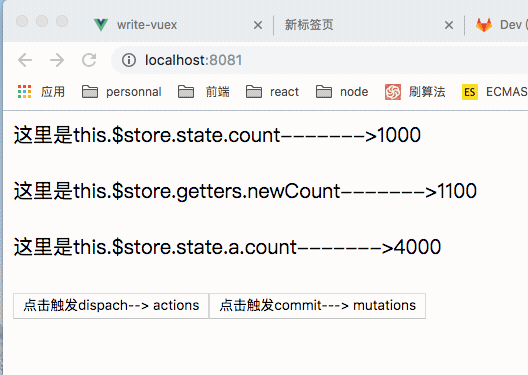Viewport: 528px width, 375px height.
Task: Open the personnal bookmarks folder
Action: 122,92
